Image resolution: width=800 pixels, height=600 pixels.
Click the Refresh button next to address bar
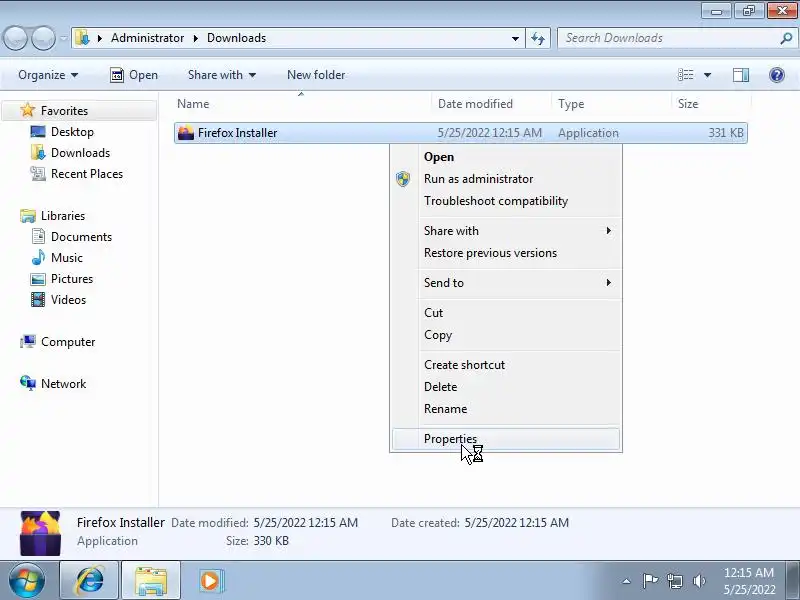click(x=538, y=38)
